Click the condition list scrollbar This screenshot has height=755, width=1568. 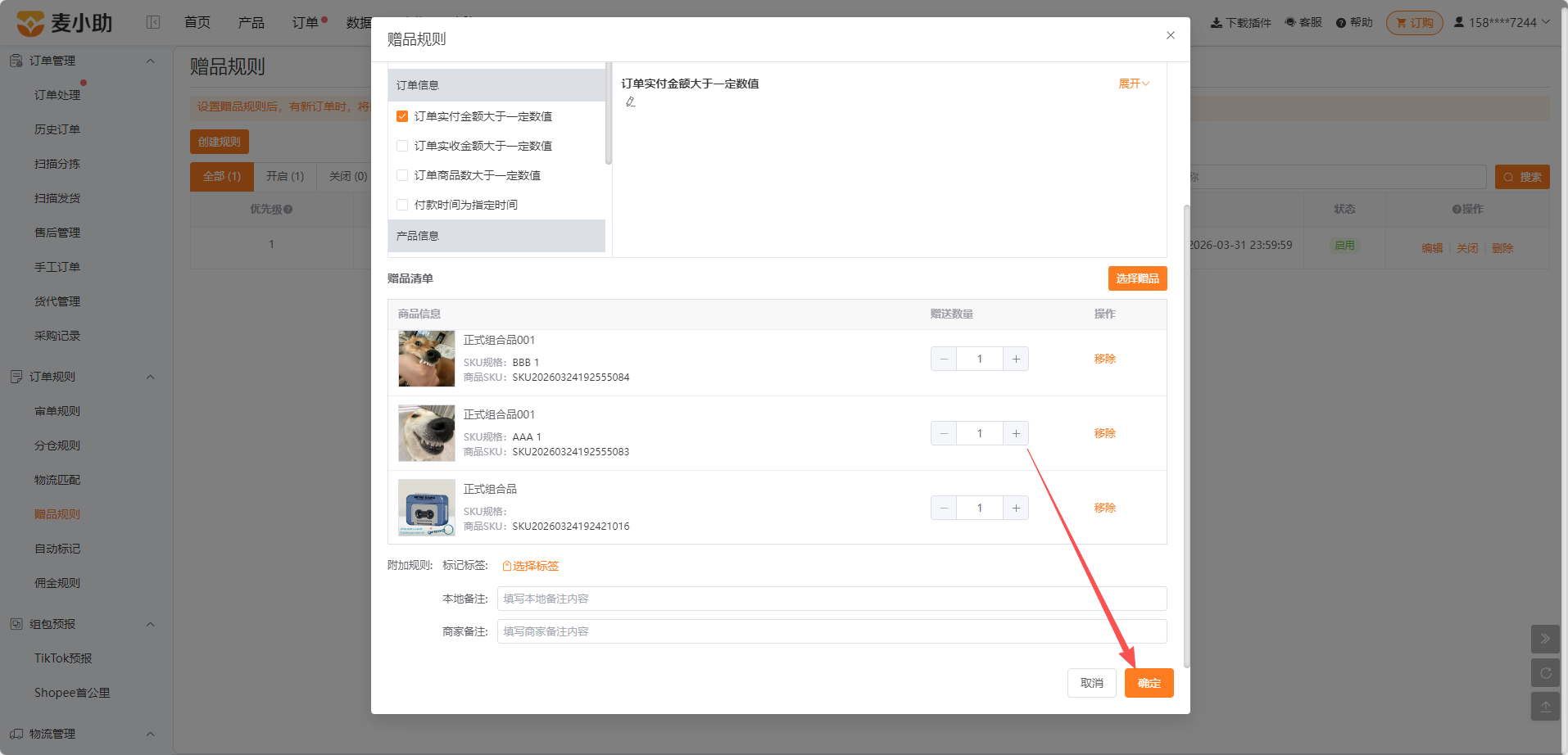[609, 113]
